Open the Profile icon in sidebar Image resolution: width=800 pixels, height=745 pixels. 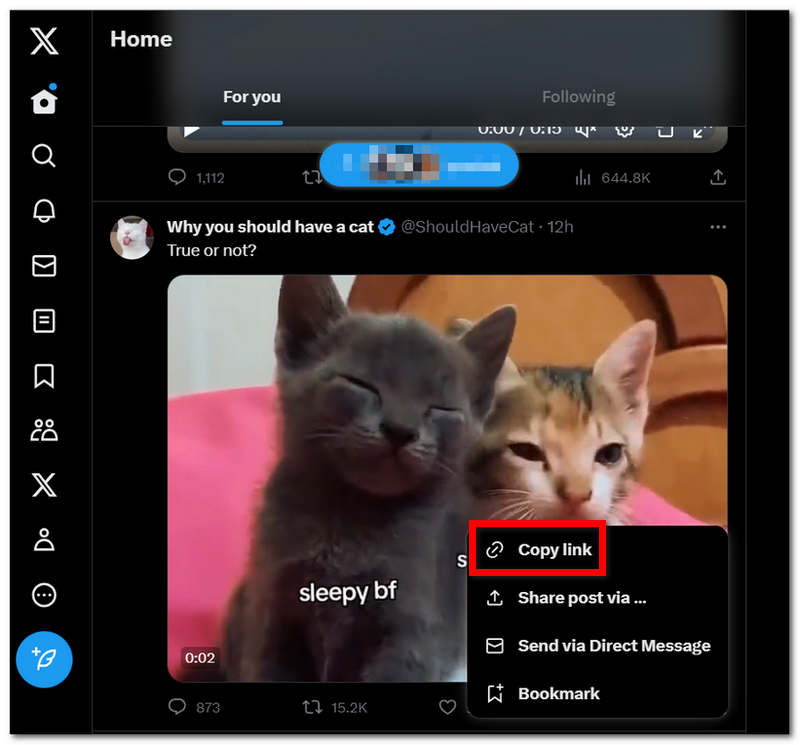coord(44,540)
